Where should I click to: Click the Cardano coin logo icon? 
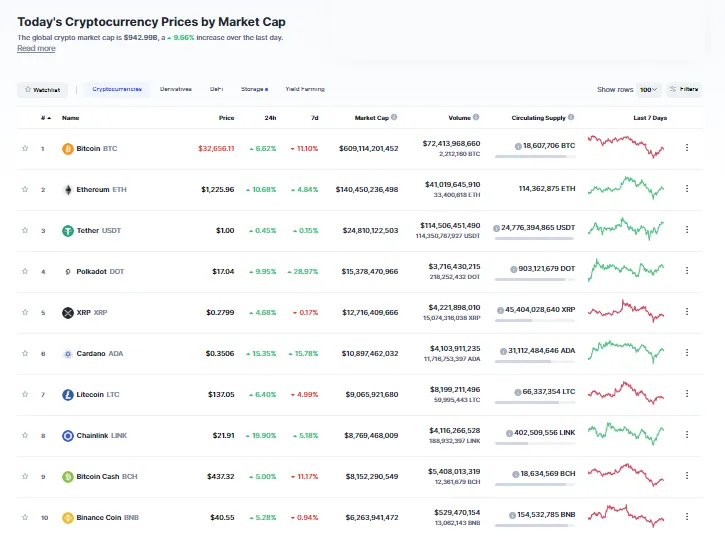(x=68, y=353)
